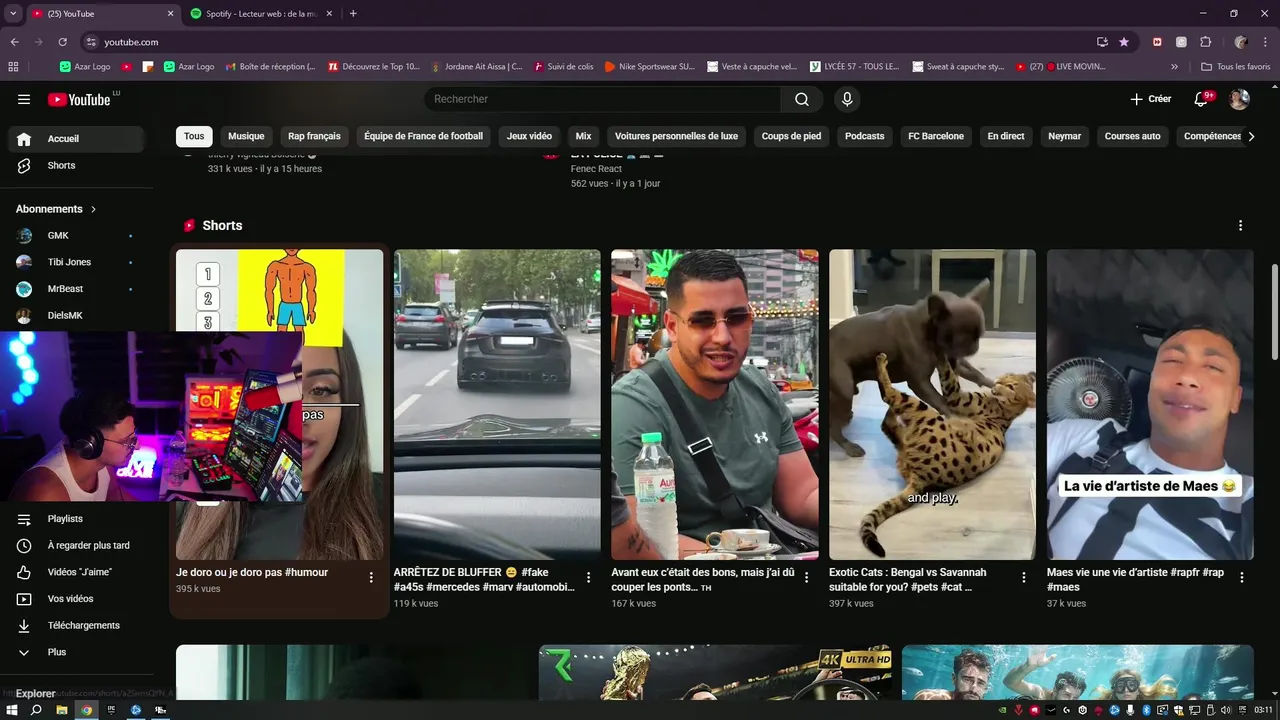Viewport: 1280px width, 720px height.
Task: Show more filter chips with right arrow
Action: 1250,137
